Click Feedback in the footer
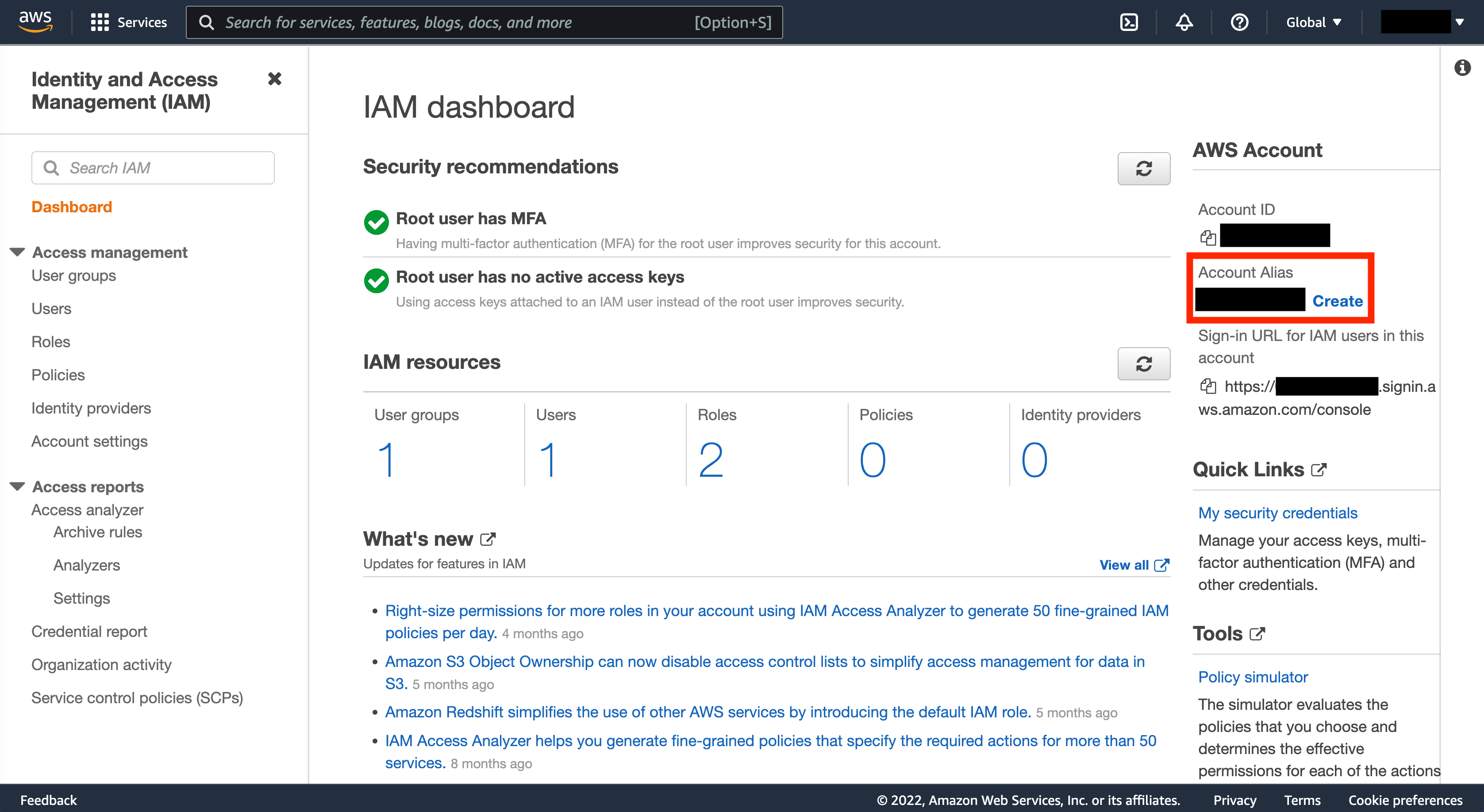Image resolution: width=1484 pixels, height=812 pixels. pos(48,800)
